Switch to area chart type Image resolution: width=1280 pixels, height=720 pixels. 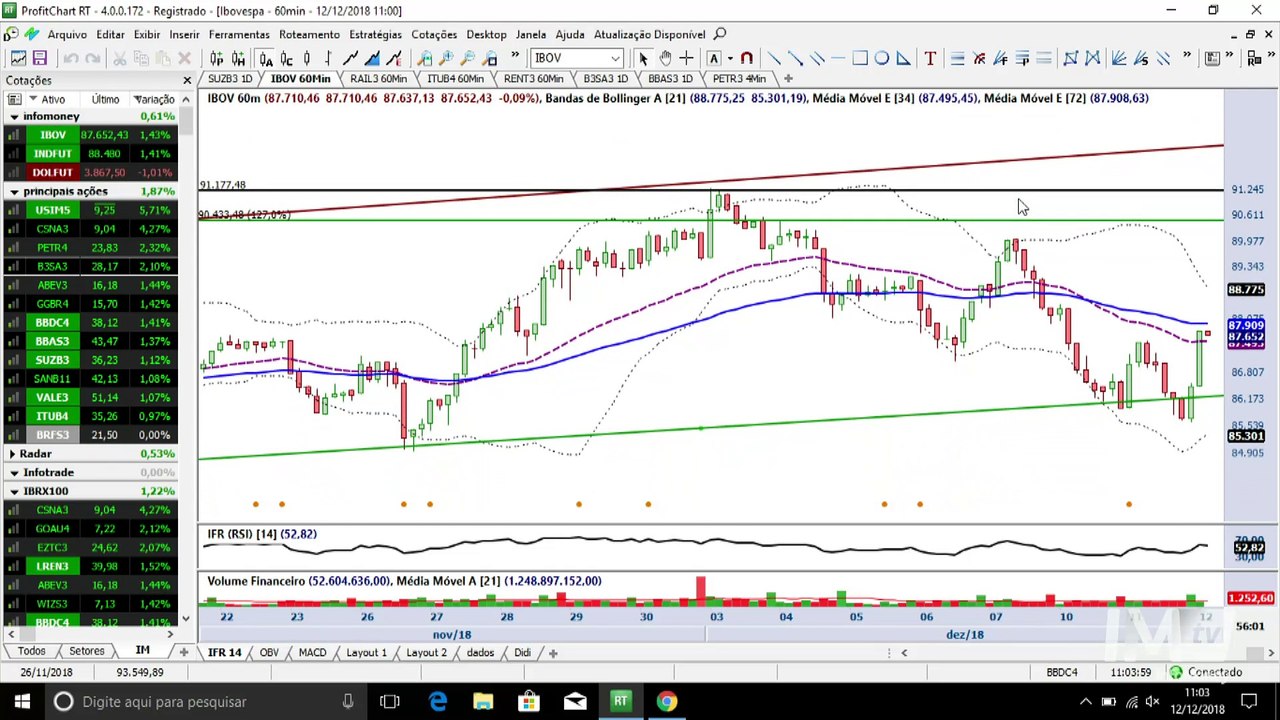tap(372, 58)
